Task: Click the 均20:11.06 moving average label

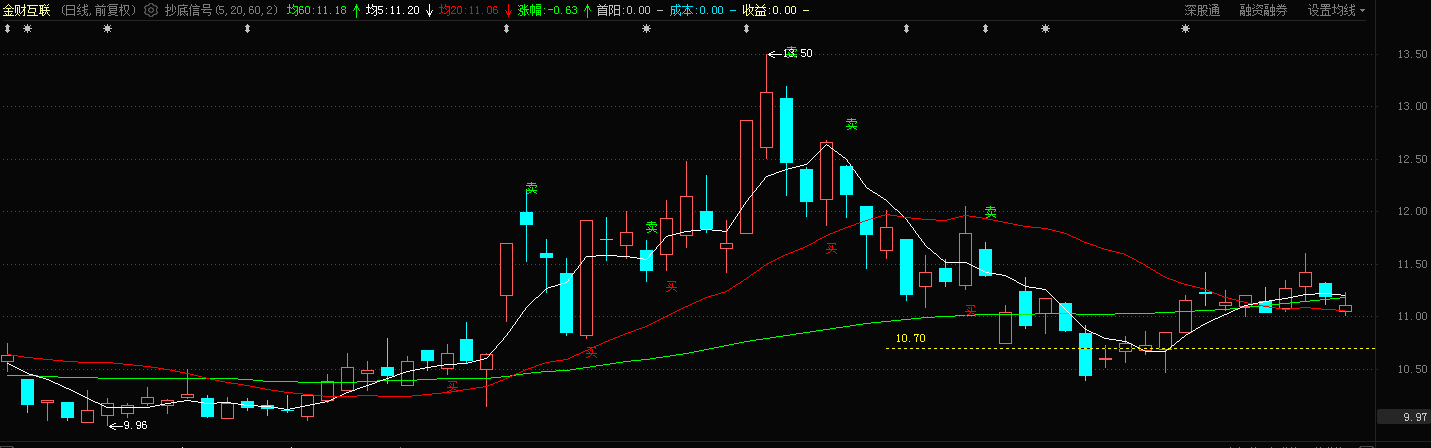Action: pyautogui.click(x=469, y=10)
